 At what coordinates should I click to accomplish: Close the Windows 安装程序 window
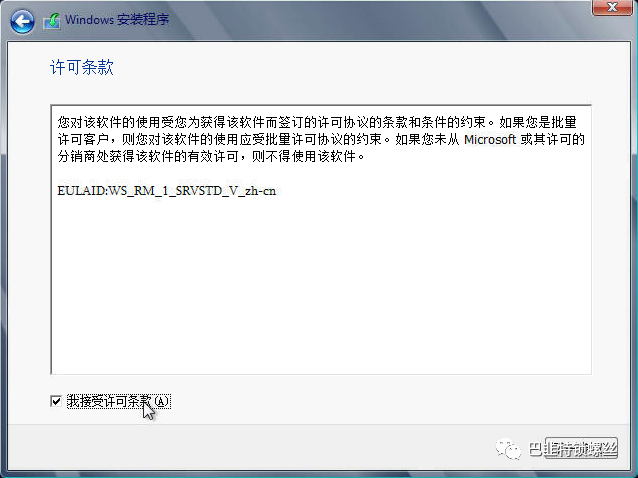point(612,7)
